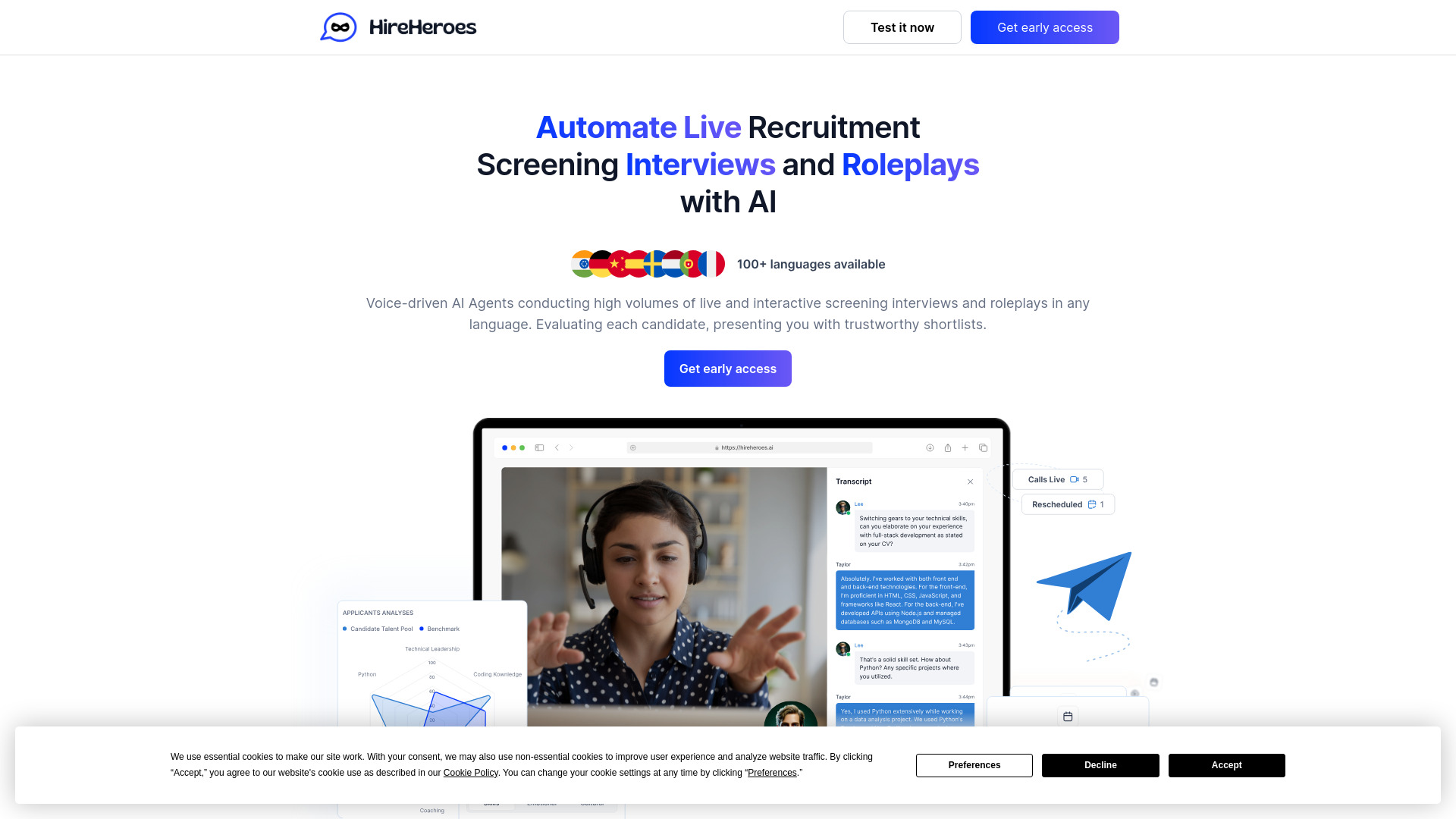This screenshot has width=1456, height=819.
Task: Select the Get early access nav button
Action: [1045, 27]
